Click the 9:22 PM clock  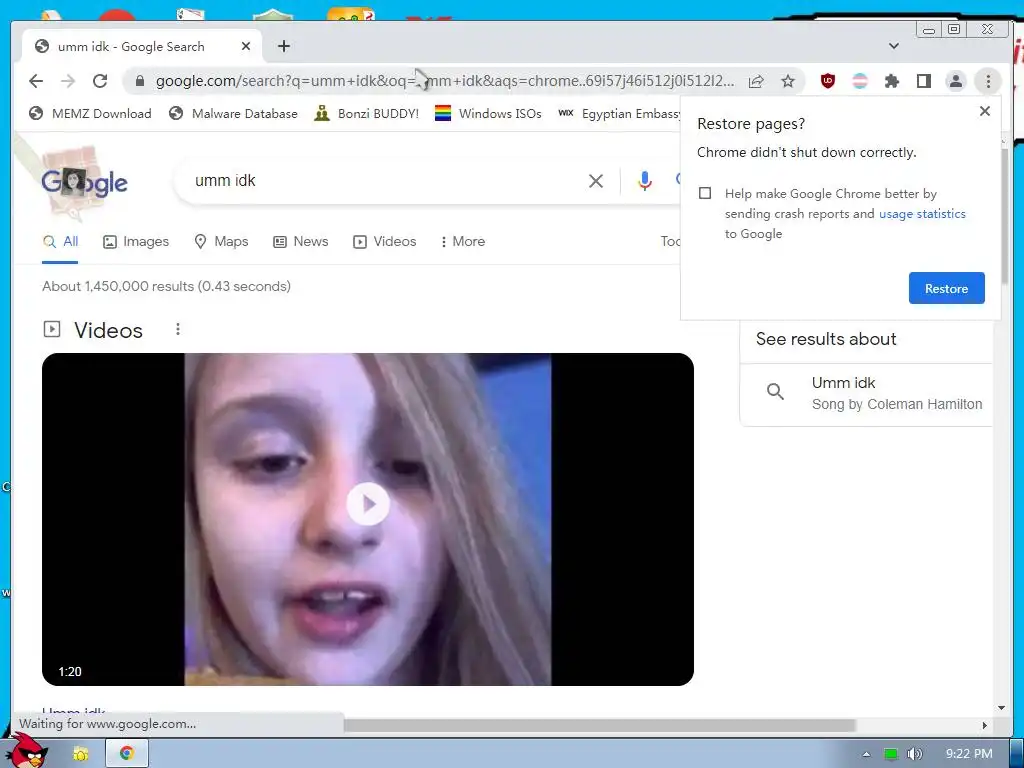tap(969, 754)
